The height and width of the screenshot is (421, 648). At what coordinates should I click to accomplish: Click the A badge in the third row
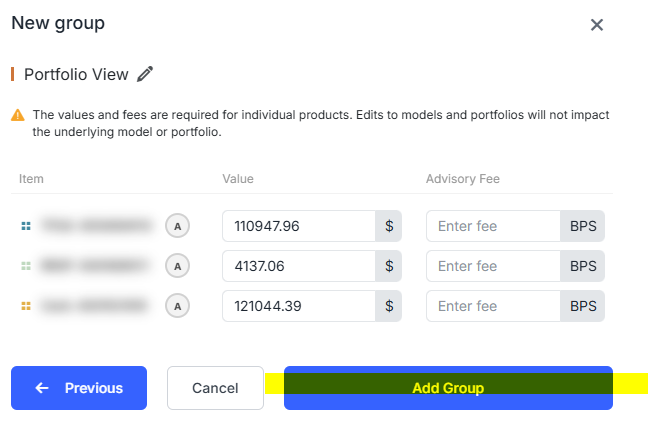click(178, 306)
